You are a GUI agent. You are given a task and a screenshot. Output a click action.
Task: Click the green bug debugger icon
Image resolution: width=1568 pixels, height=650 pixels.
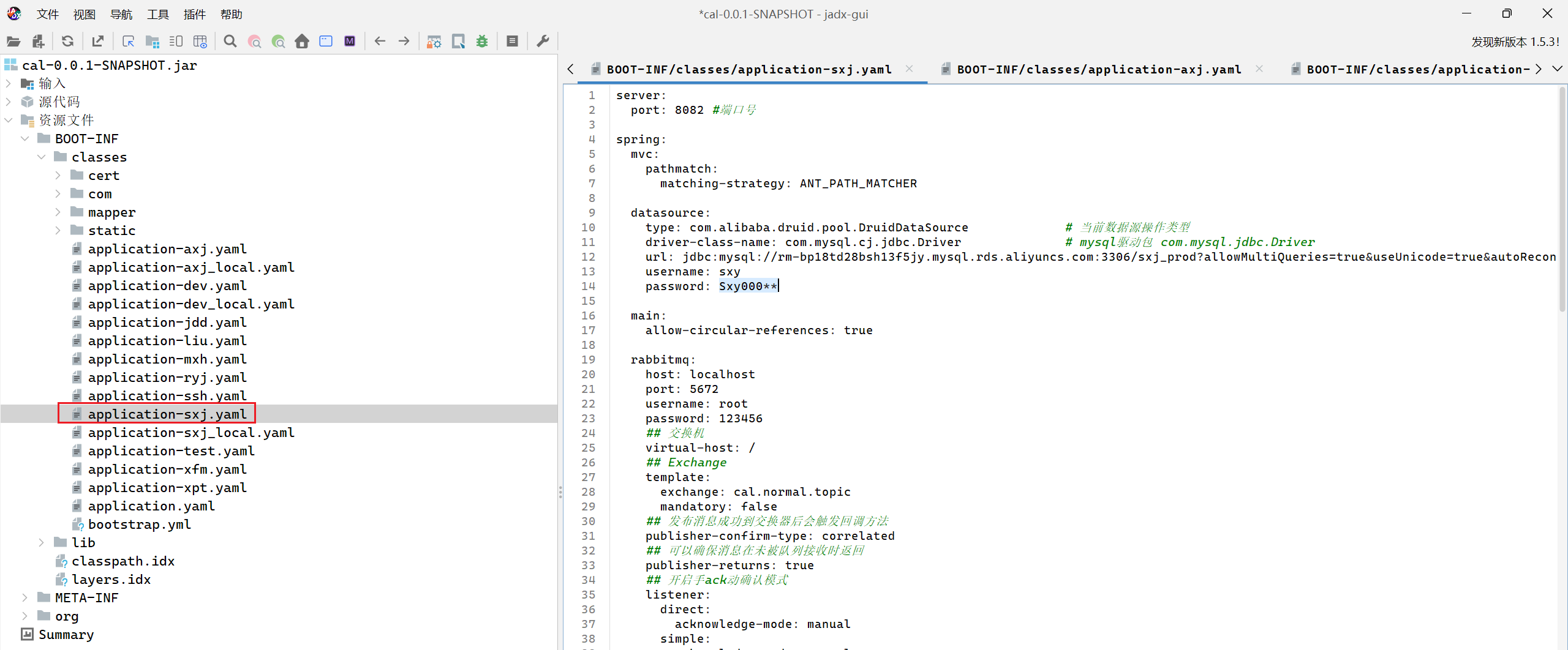(x=482, y=42)
